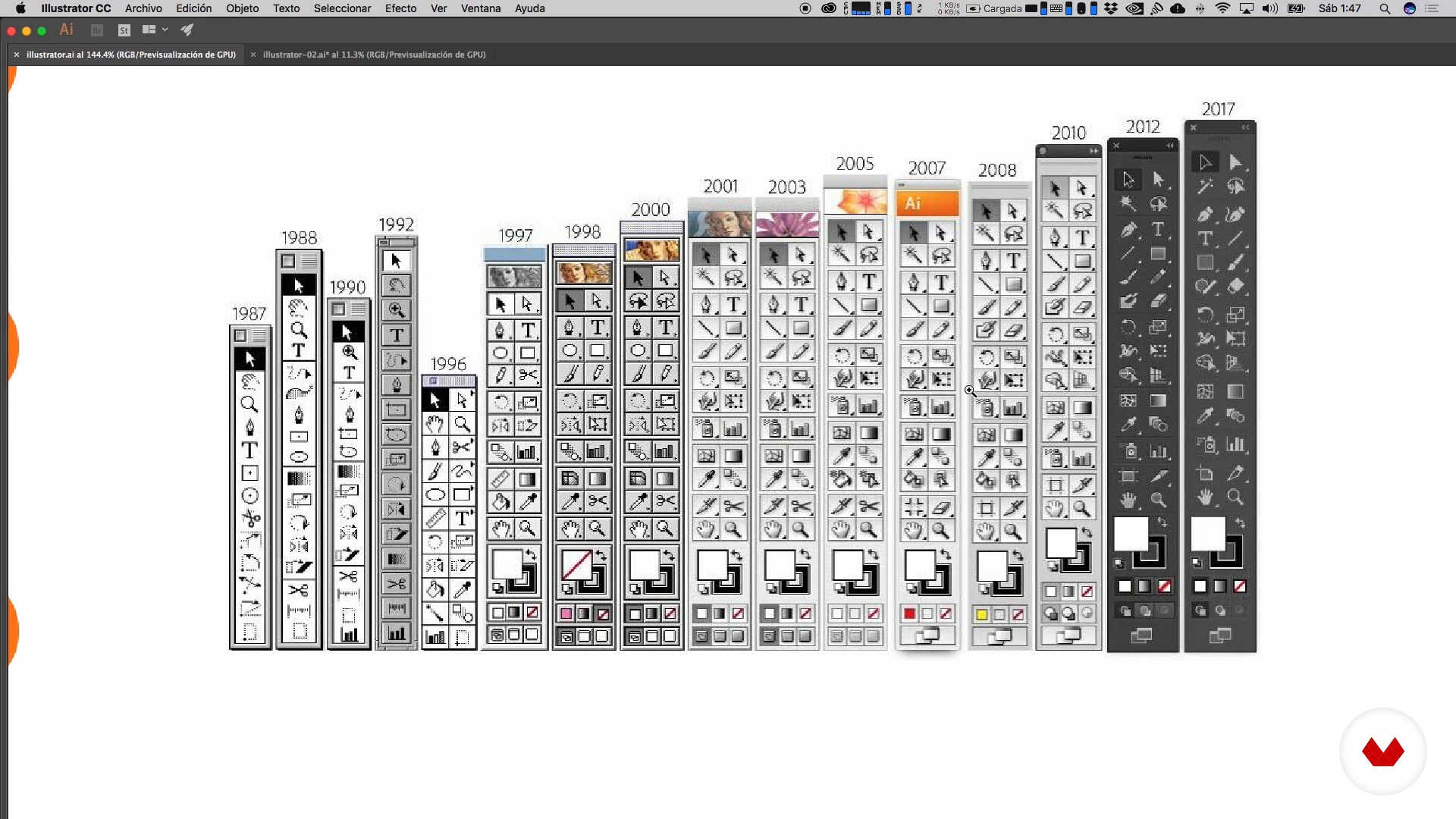This screenshot has height=819, width=1456.
Task: Select the Paintbrush tool in the 2012 toolbar
Action: click(x=1128, y=278)
